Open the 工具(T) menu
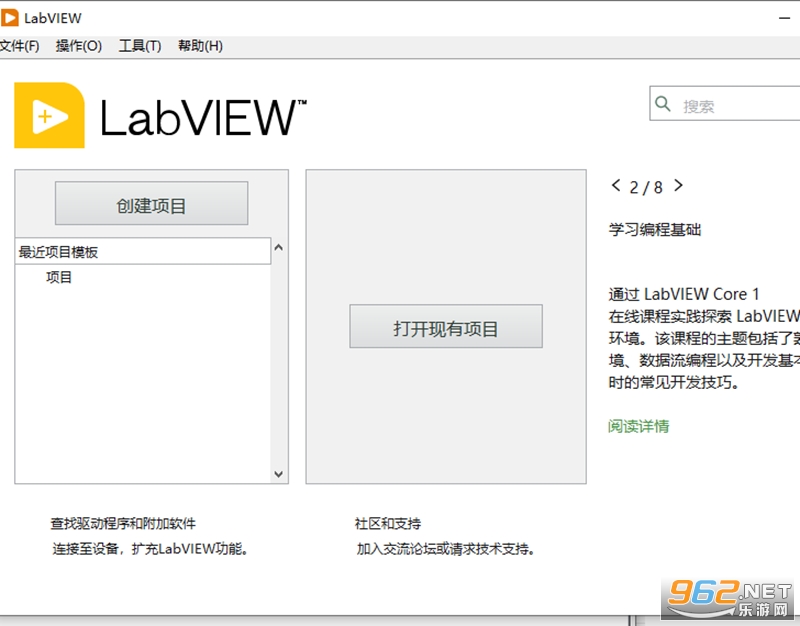 (x=140, y=46)
